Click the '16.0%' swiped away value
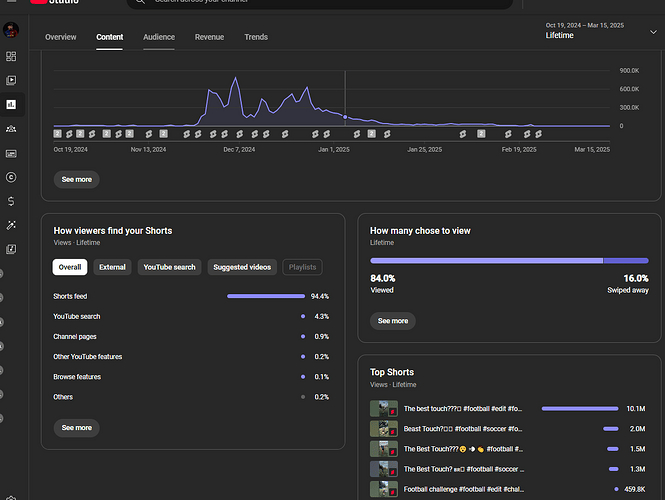This screenshot has height=500, width=665. [x=636, y=278]
